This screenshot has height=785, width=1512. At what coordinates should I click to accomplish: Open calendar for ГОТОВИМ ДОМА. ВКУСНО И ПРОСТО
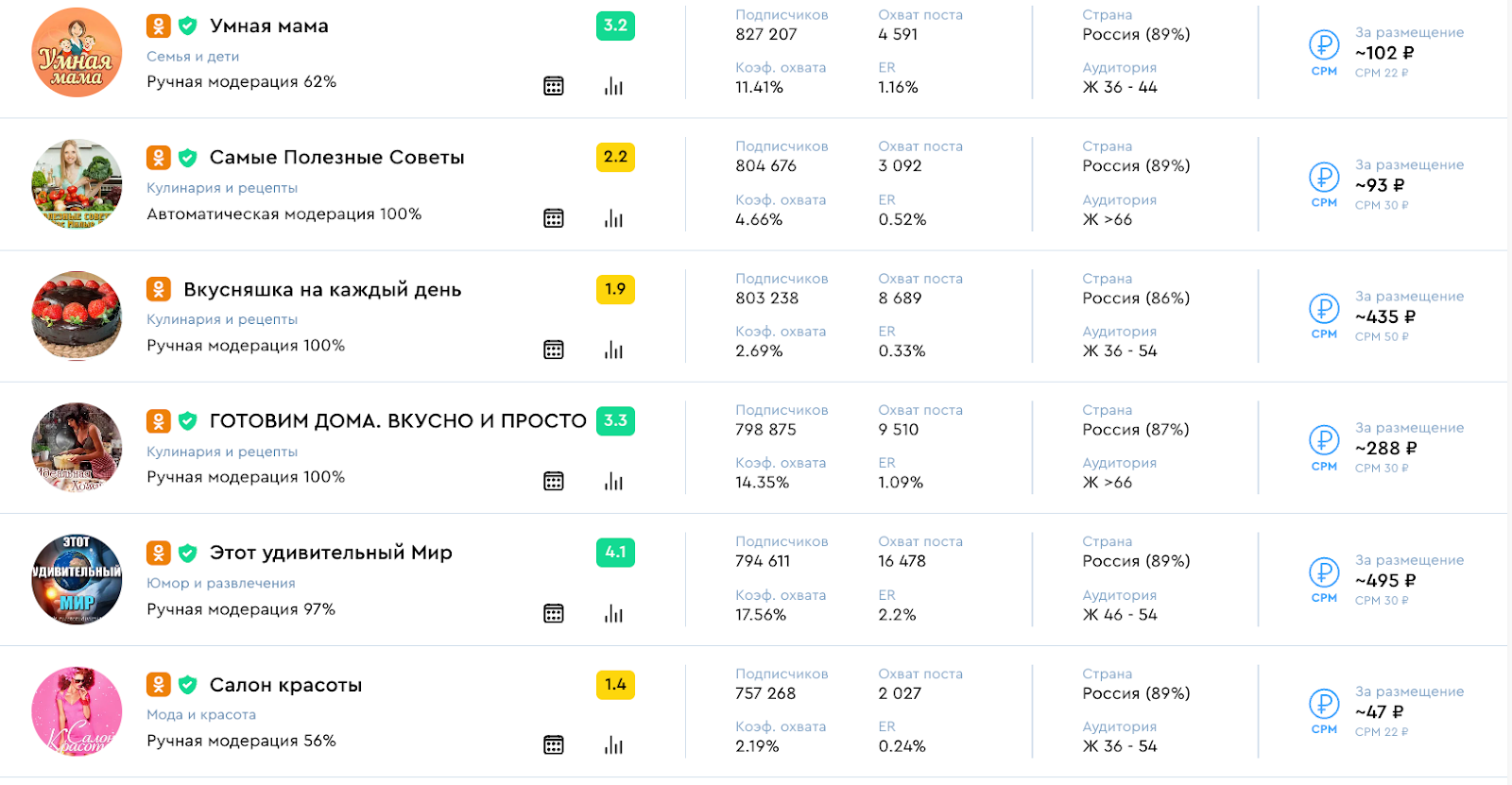(554, 481)
